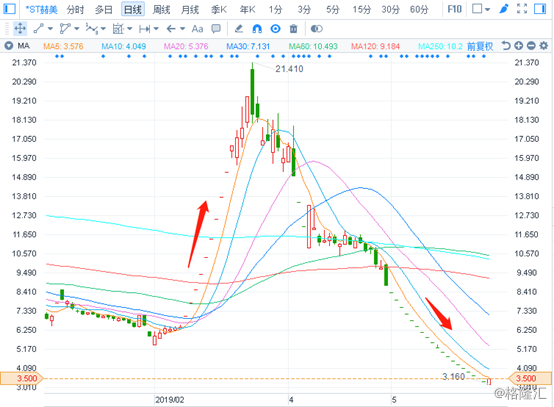This screenshot has height=407, width=554.
Task: Switch to the 分时 intraday tab
Action: [x=75, y=10]
